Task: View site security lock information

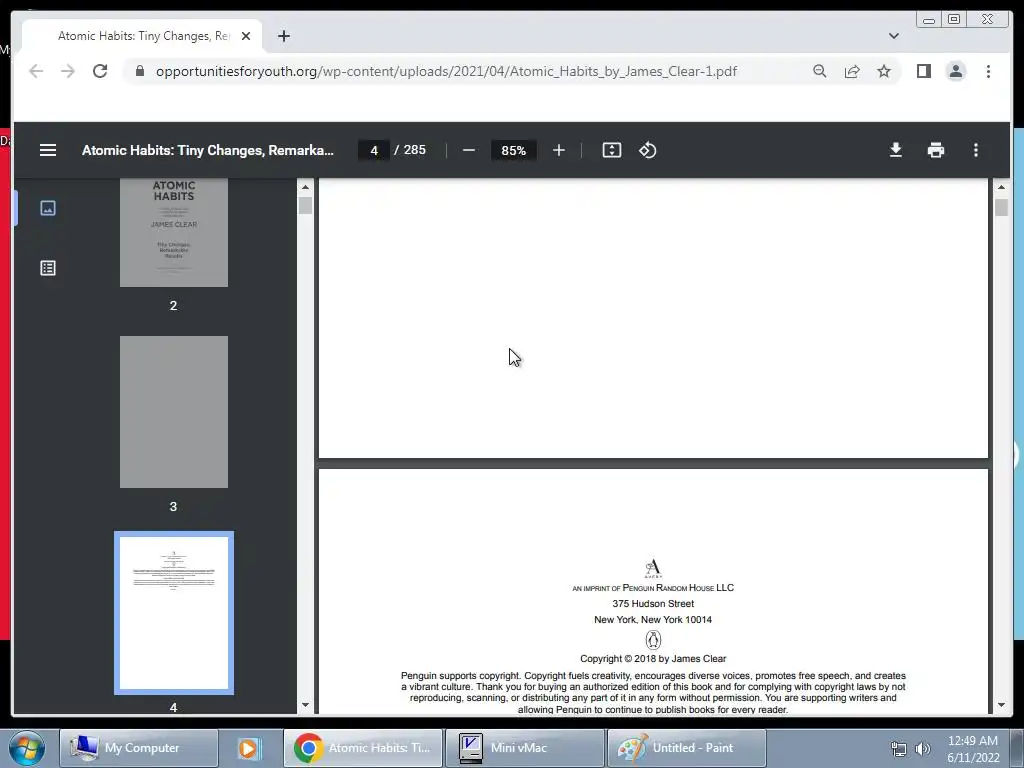Action: click(140, 71)
